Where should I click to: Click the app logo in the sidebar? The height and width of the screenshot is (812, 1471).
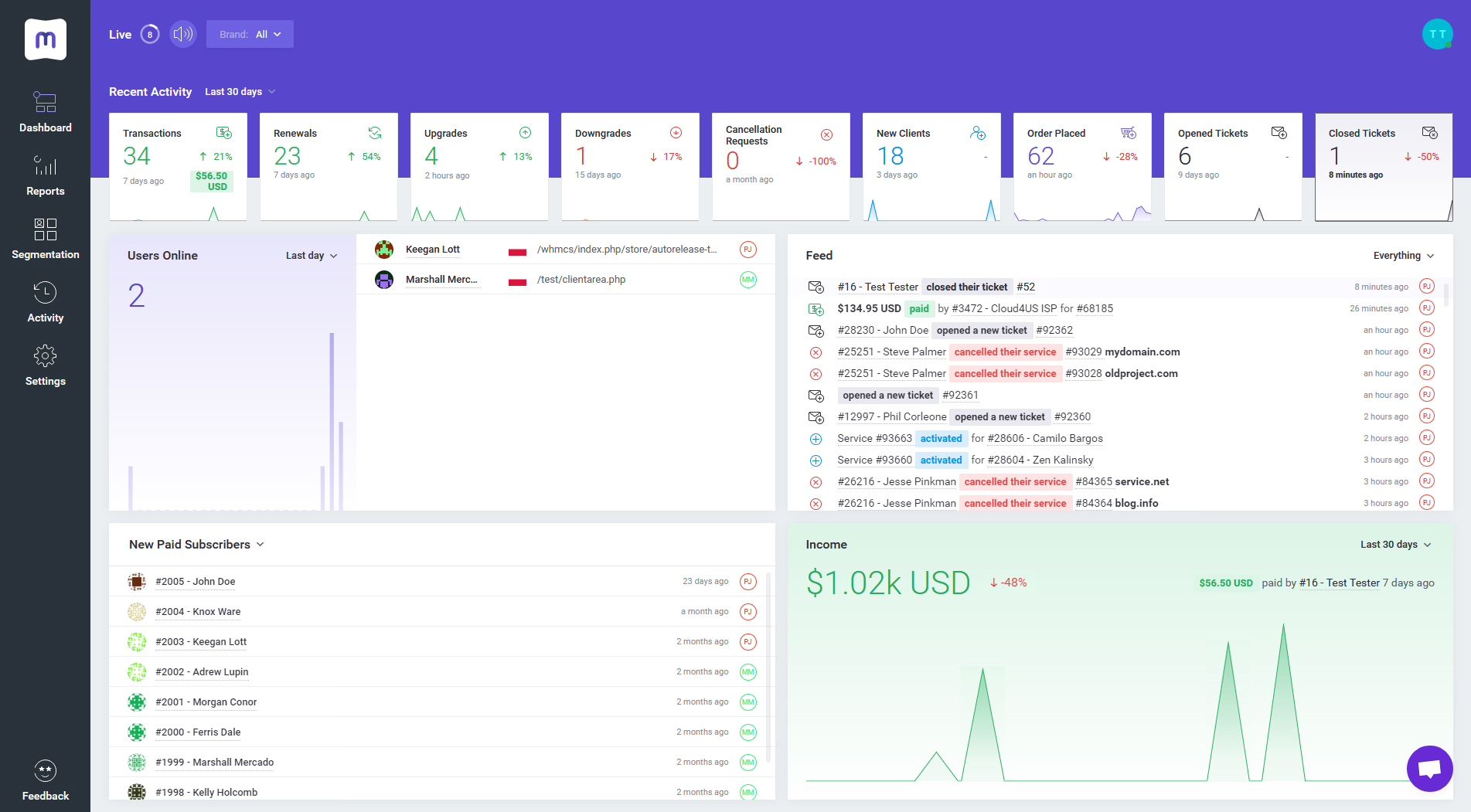coord(45,39)
